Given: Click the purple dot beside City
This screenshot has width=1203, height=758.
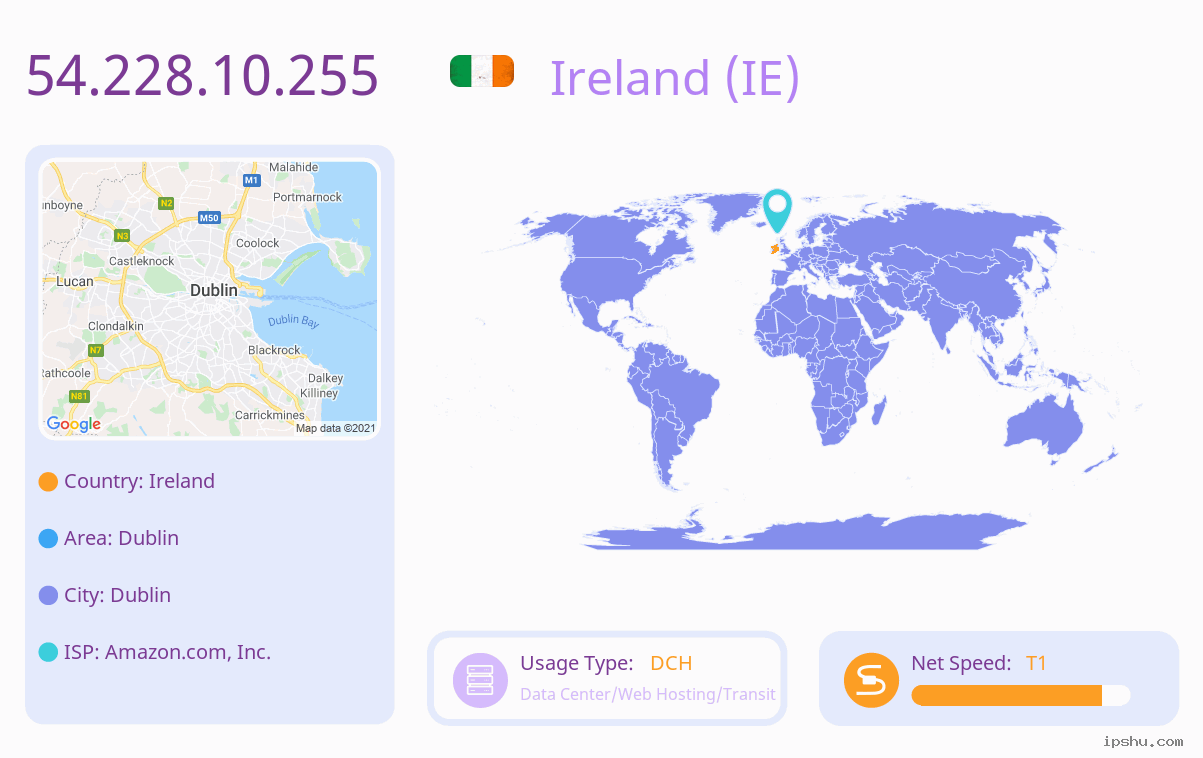Looking at the screenshot, I should (48, 595).
